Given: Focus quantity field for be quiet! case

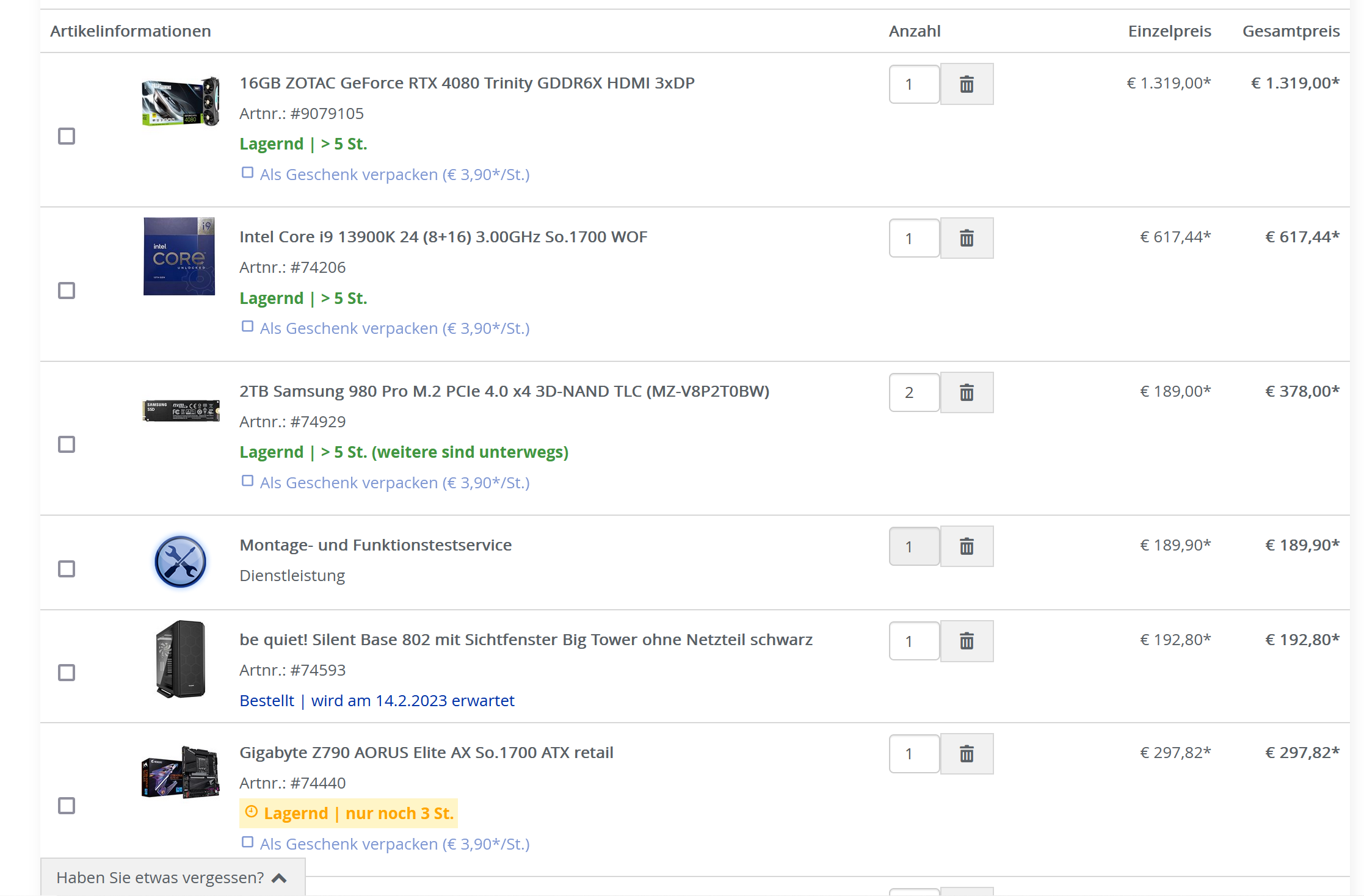Looking at the screenshot, I should tap(913, 641).
